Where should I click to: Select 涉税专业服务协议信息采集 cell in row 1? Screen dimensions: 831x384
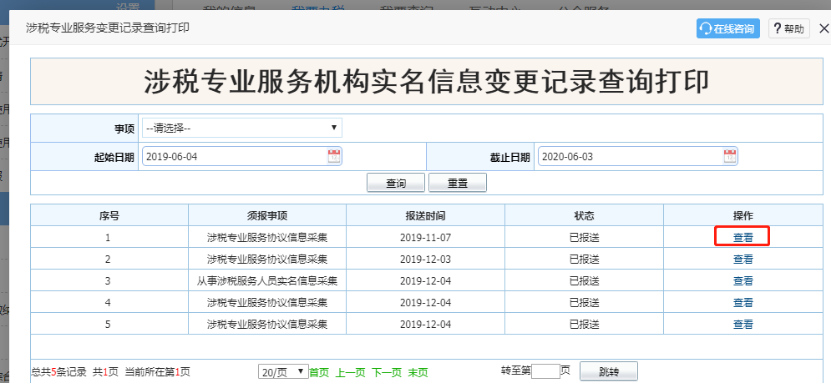coord(267,238)
